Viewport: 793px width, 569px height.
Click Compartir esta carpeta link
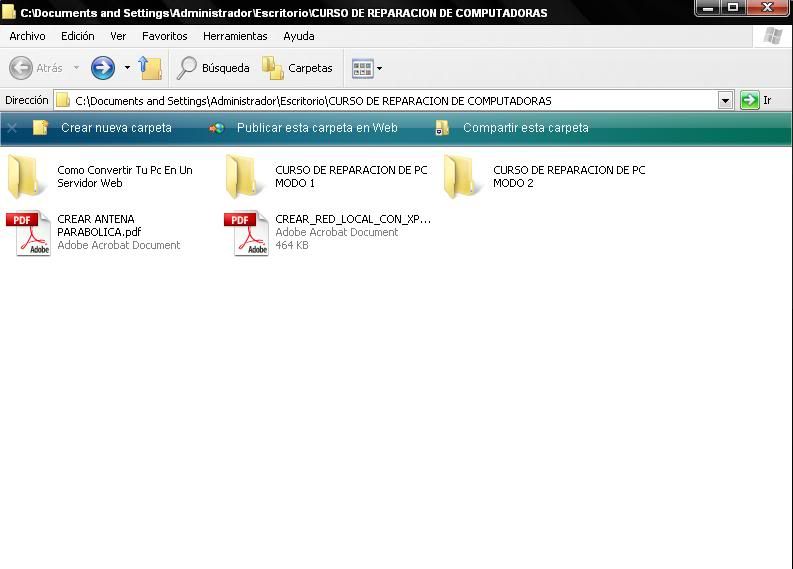pyautogui.click(x=526, y=128)
